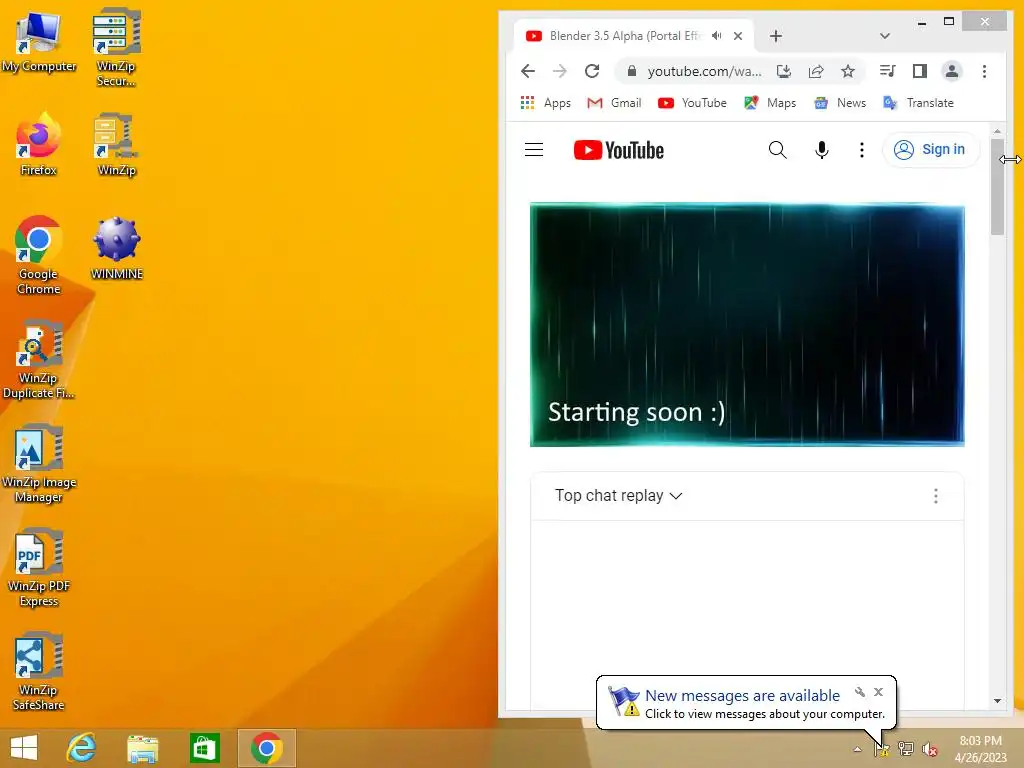The width and height of the screenshot is (1024, 768).
Task: Launch Internet Explorer from taskbar
Action: point(82,748)
